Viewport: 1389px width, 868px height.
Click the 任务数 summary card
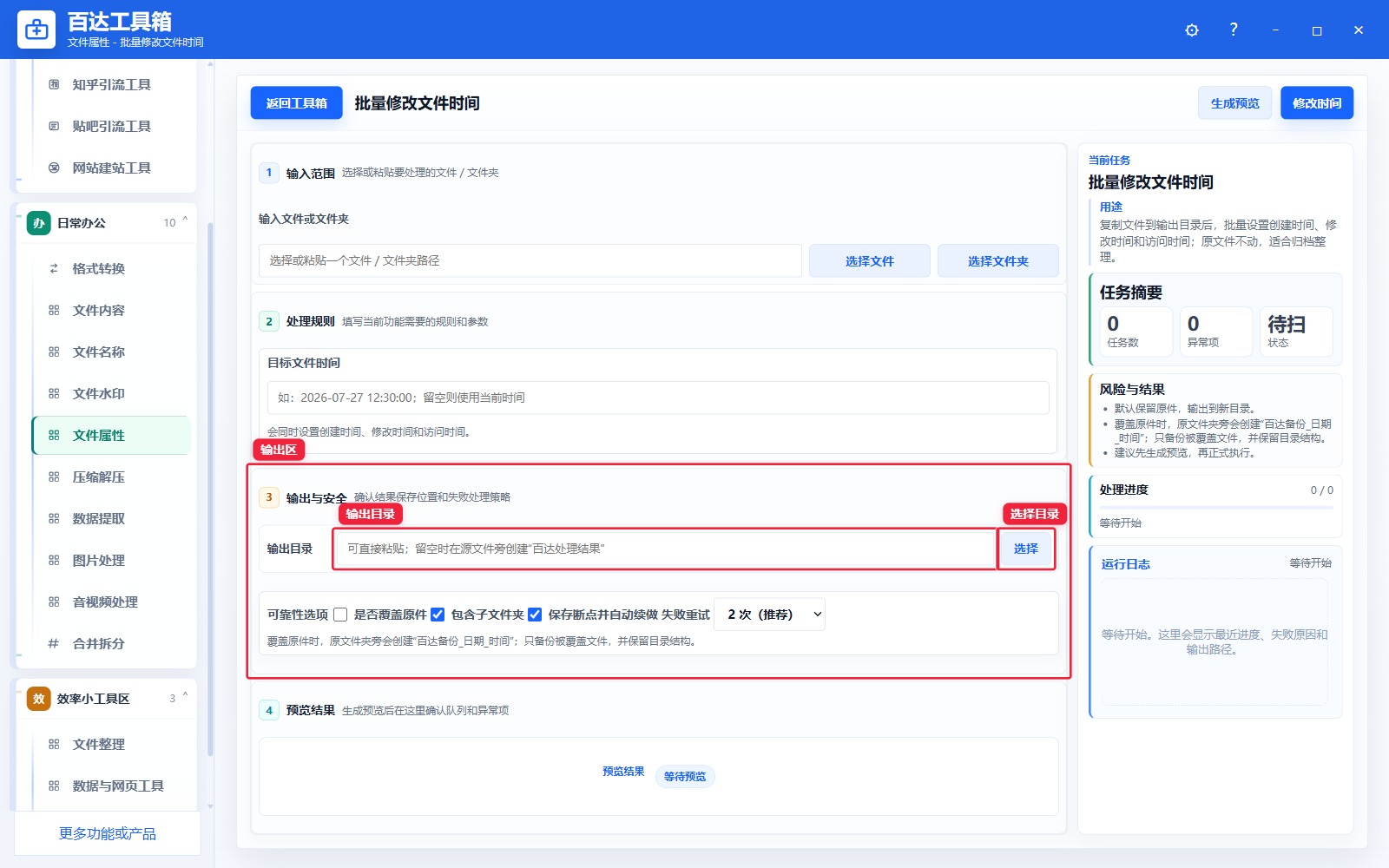(x=1136, y=332)
